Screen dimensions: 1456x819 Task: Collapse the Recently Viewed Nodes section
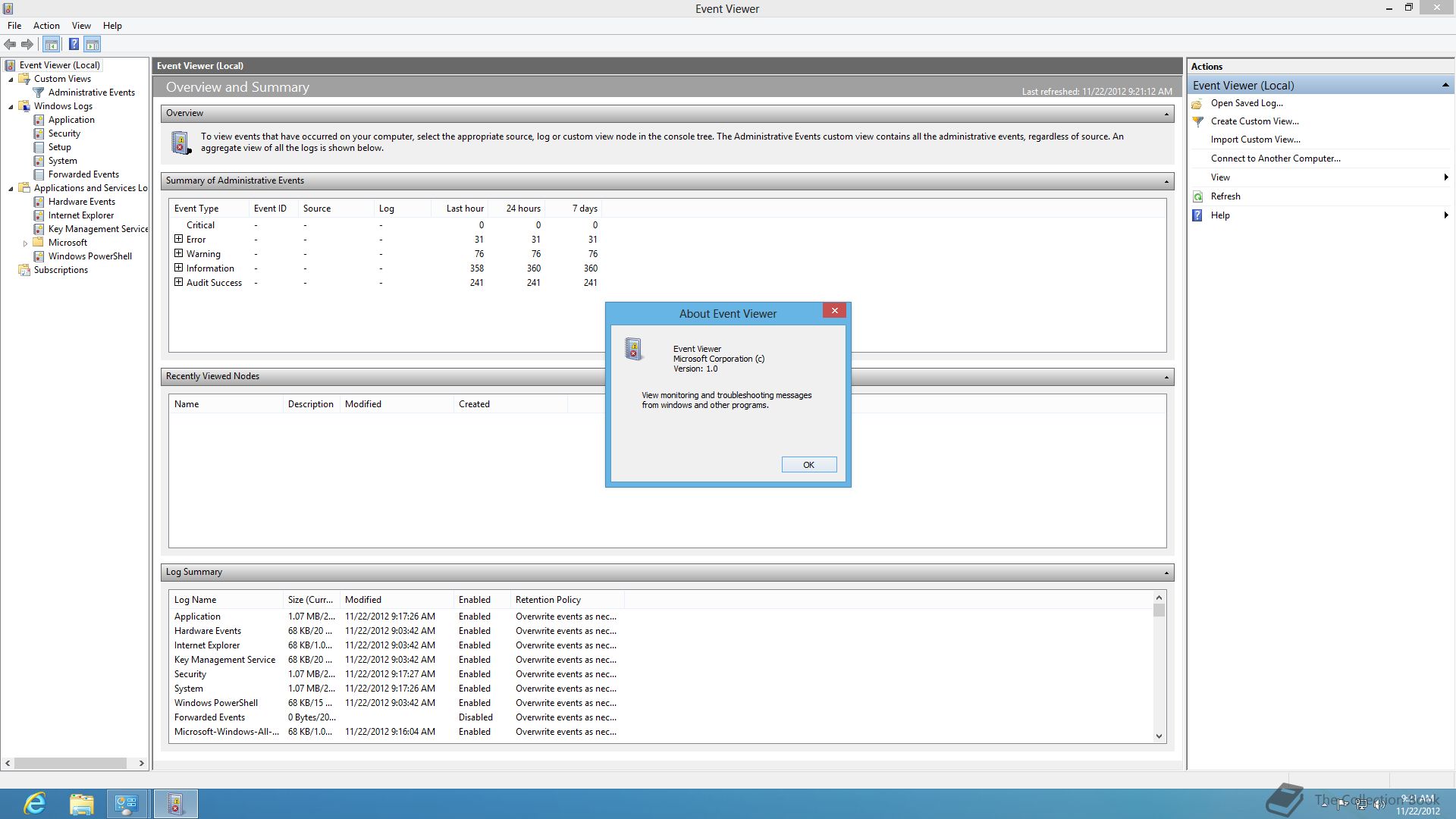(1166, 377)
